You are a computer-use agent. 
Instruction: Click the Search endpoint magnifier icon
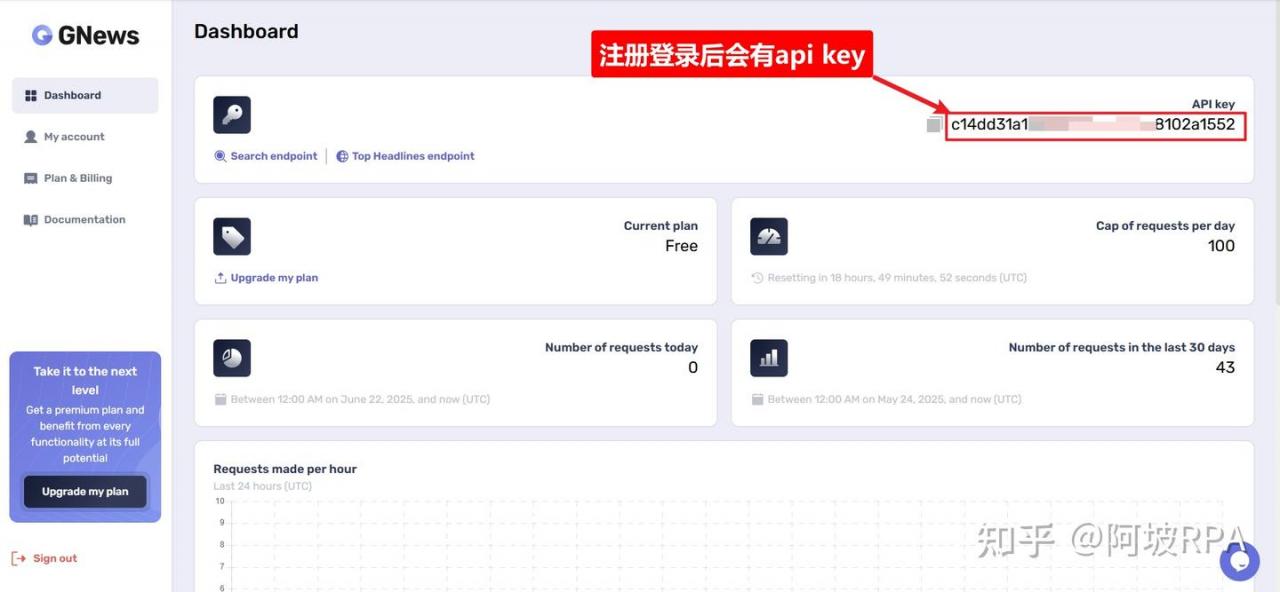220,156
